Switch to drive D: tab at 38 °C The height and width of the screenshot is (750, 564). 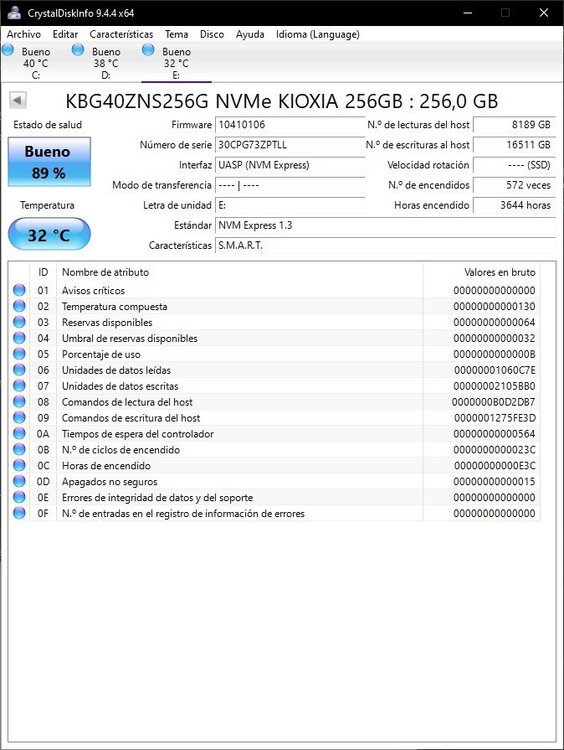(106, 63)
